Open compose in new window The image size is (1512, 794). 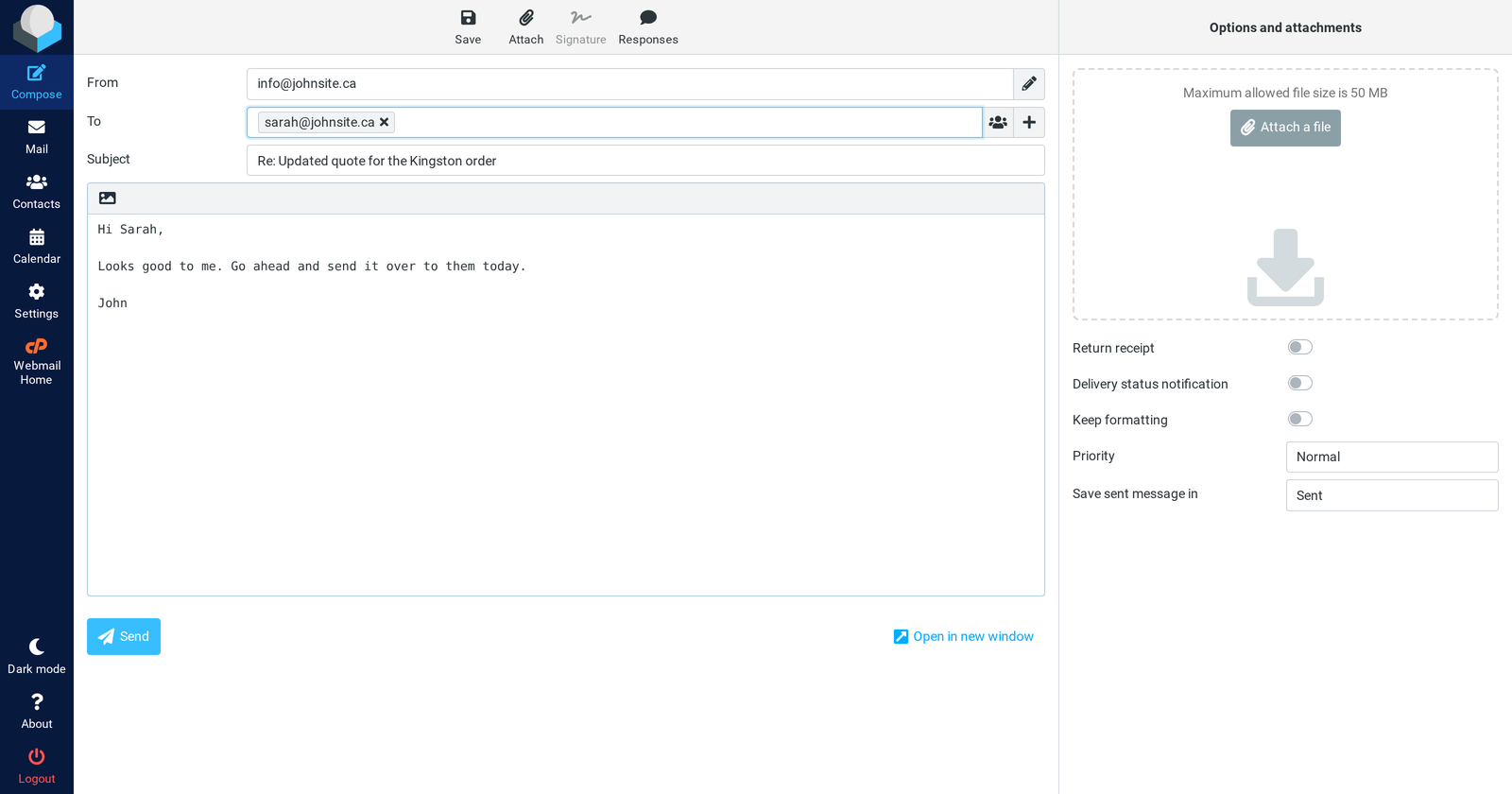(964, 637)
